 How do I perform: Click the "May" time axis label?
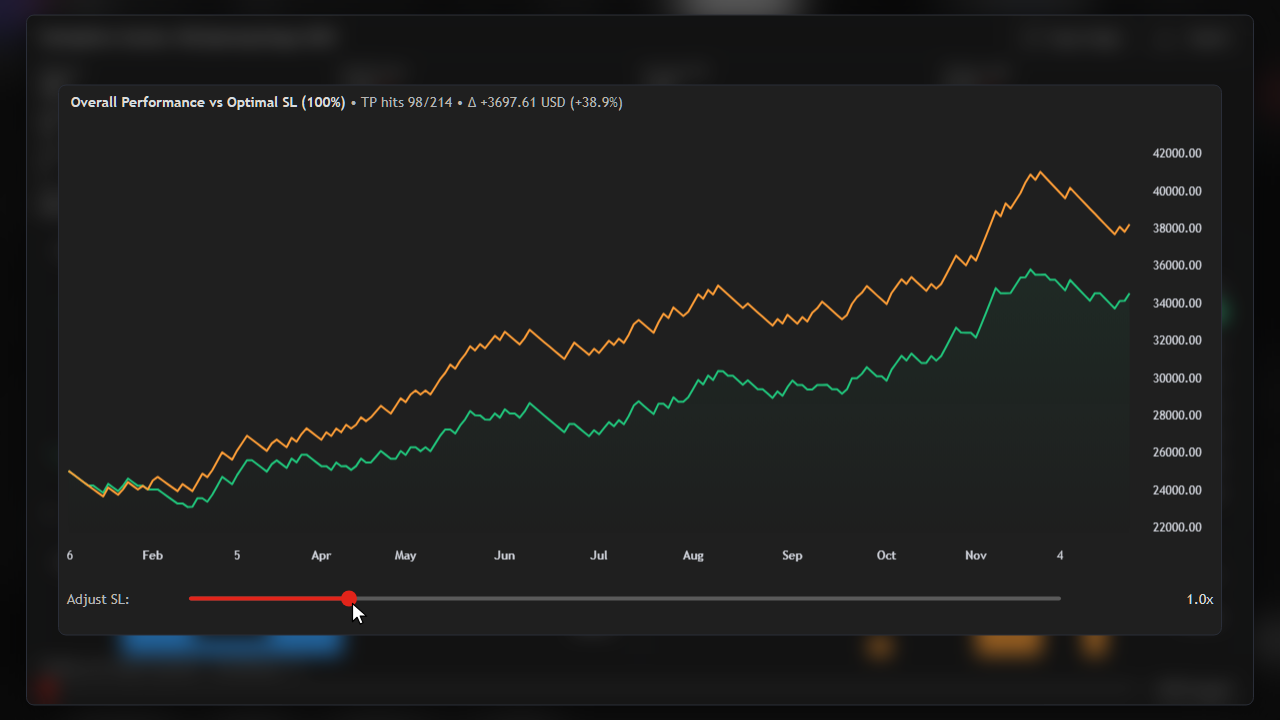click(x=405, y=555)
